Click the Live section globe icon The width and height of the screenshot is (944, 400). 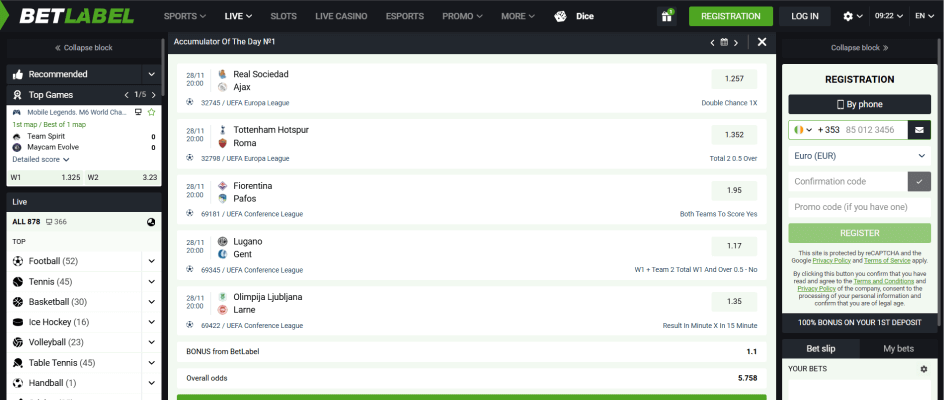point(151,222)
